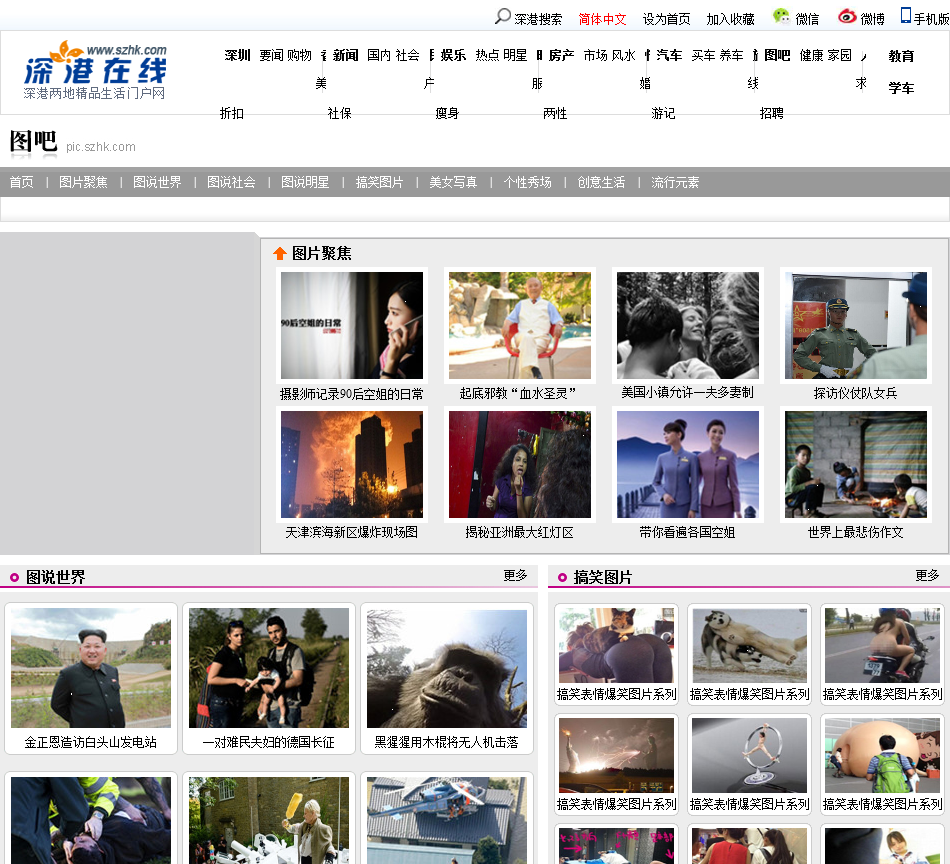Open 搞笑图片 tab in gray nav
Image resolution: width=950 pixels, height=864 pixels.
coord(379,182)
